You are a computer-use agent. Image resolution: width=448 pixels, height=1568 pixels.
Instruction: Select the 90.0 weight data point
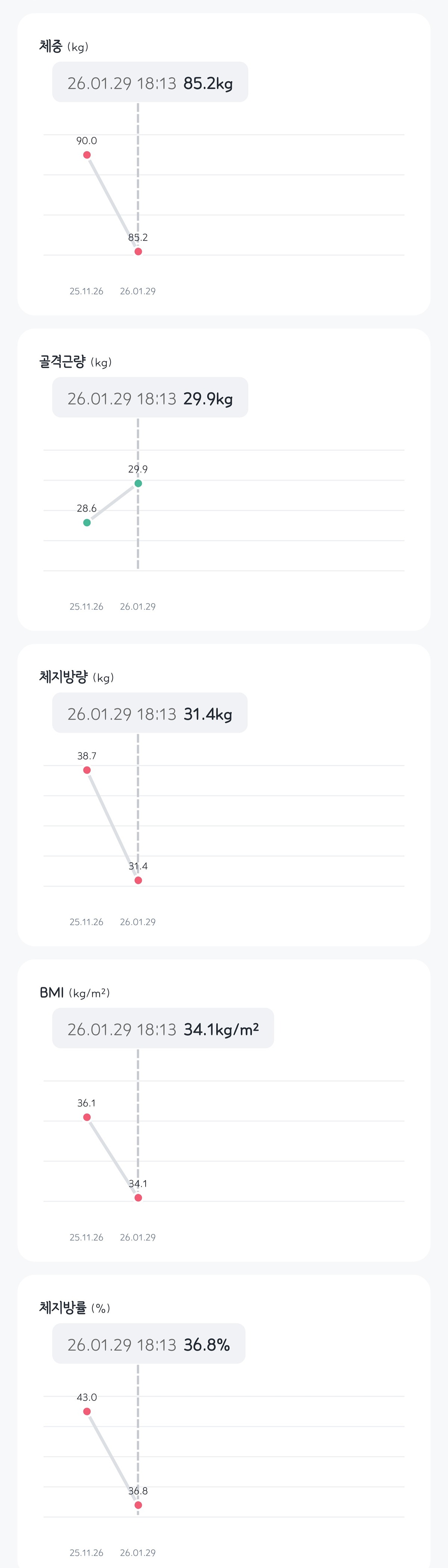[x=87, y=155]
